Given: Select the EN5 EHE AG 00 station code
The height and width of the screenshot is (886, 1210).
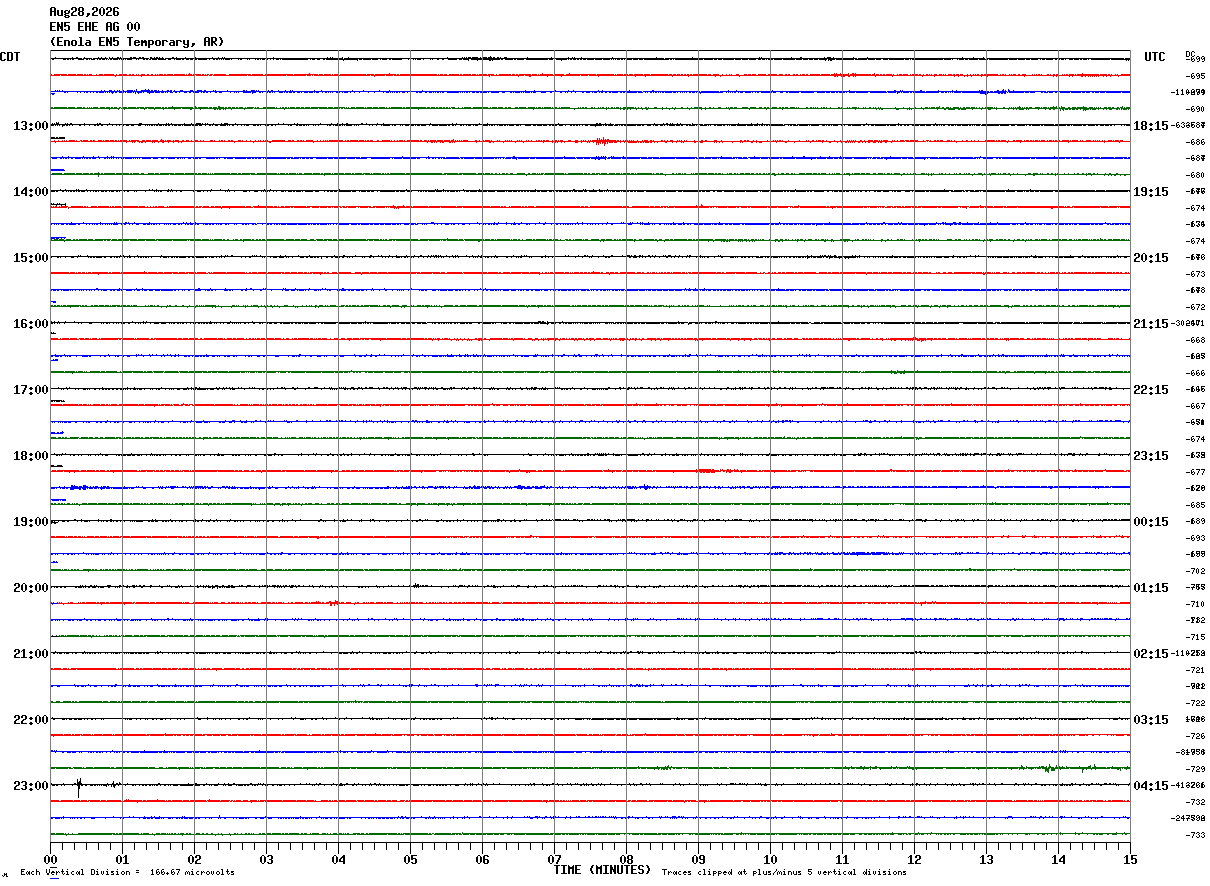Looking at the screenshot, I should [x=95, y=27].
